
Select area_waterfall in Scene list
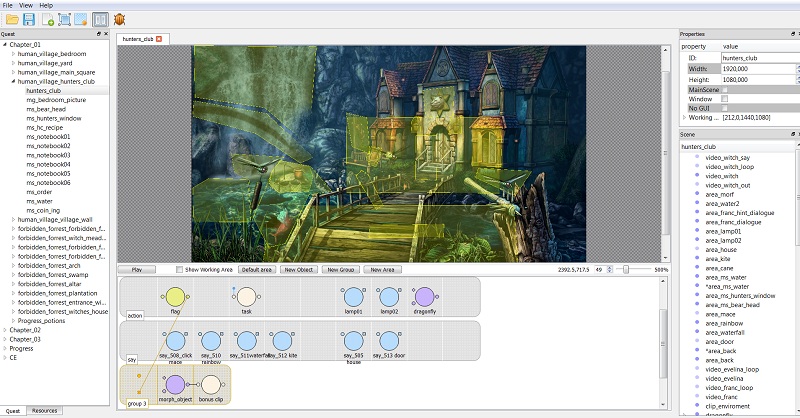coord(725,332)
